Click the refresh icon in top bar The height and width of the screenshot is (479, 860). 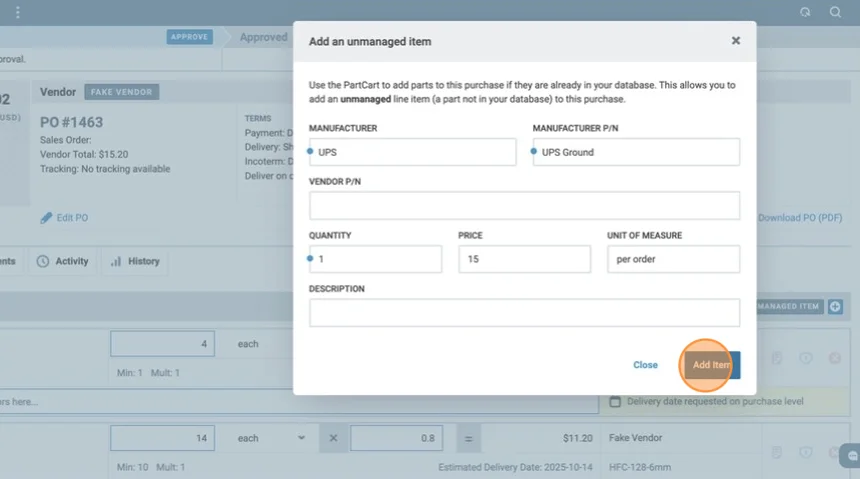click(x=805, y=12)
